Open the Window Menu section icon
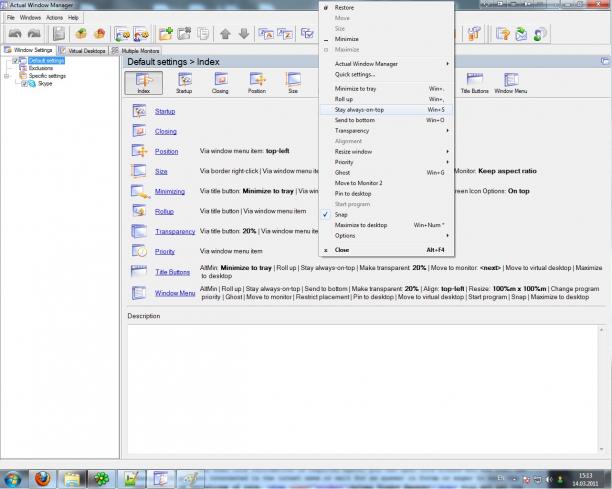The image size is (612, 489). pyautogui.click(x=511, y=83)
